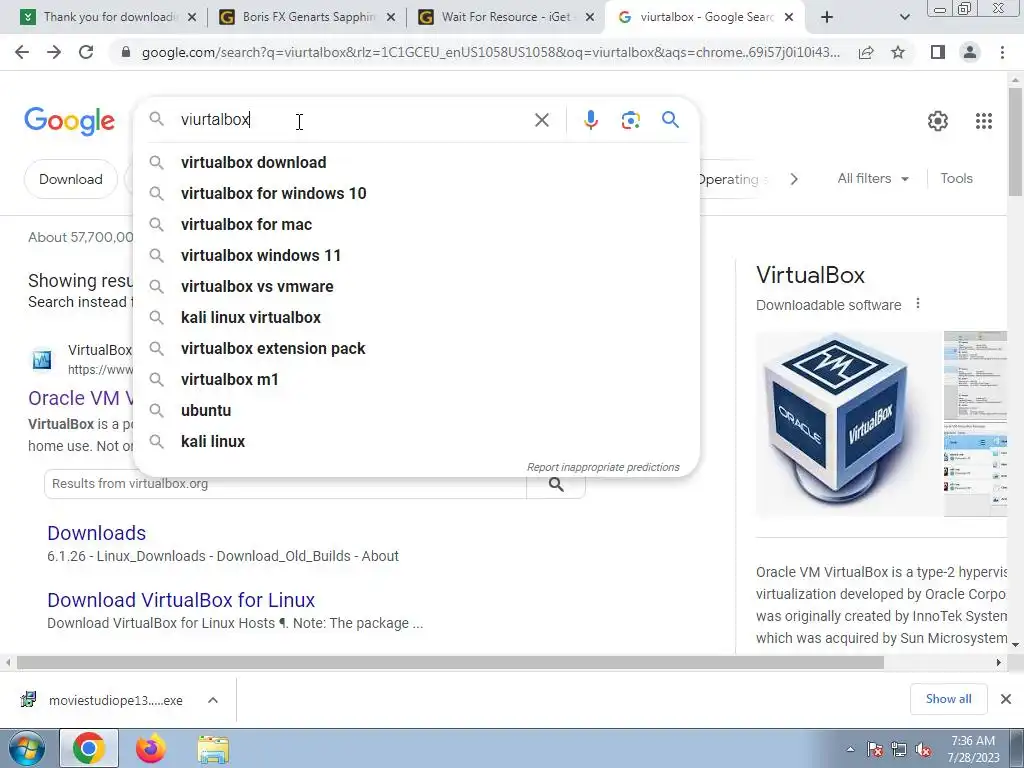Click the Results from virtualbox.org search field
Image resolution: width=1024 pixels, height=768 pixels.
(x=285, y=484)
